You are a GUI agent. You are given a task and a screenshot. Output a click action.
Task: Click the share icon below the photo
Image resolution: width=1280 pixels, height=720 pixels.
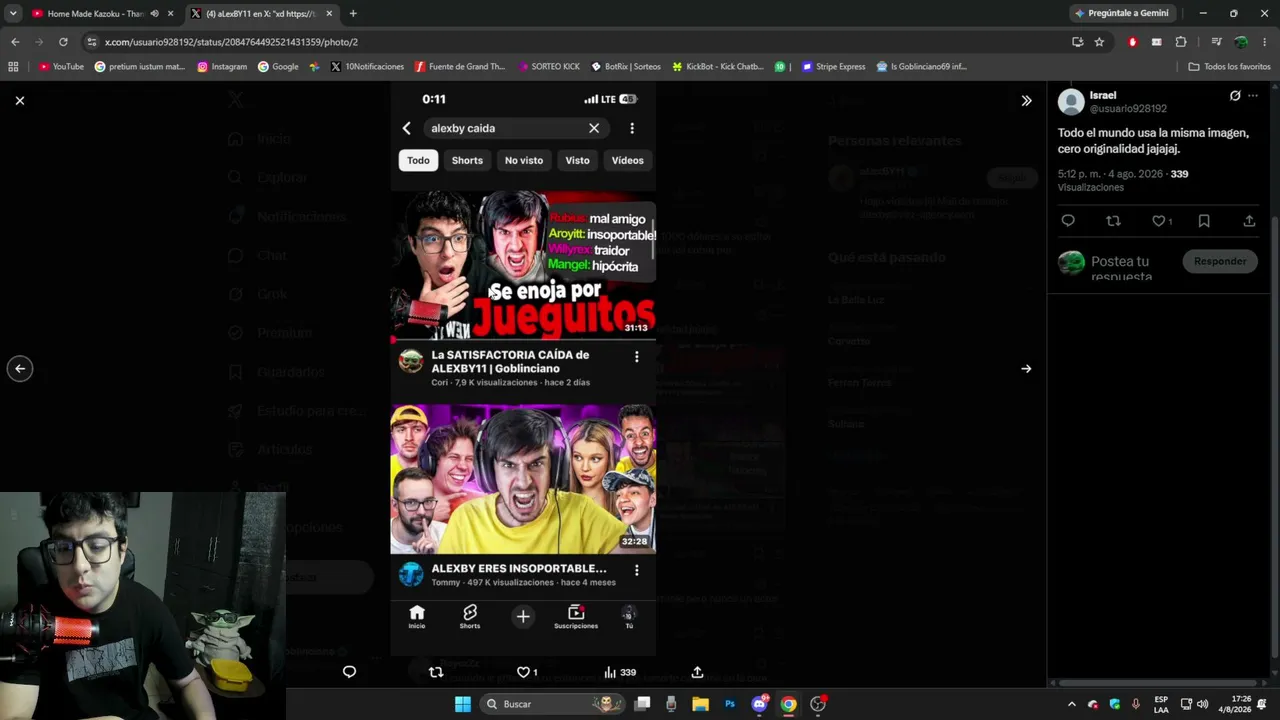tap(697, 672)
